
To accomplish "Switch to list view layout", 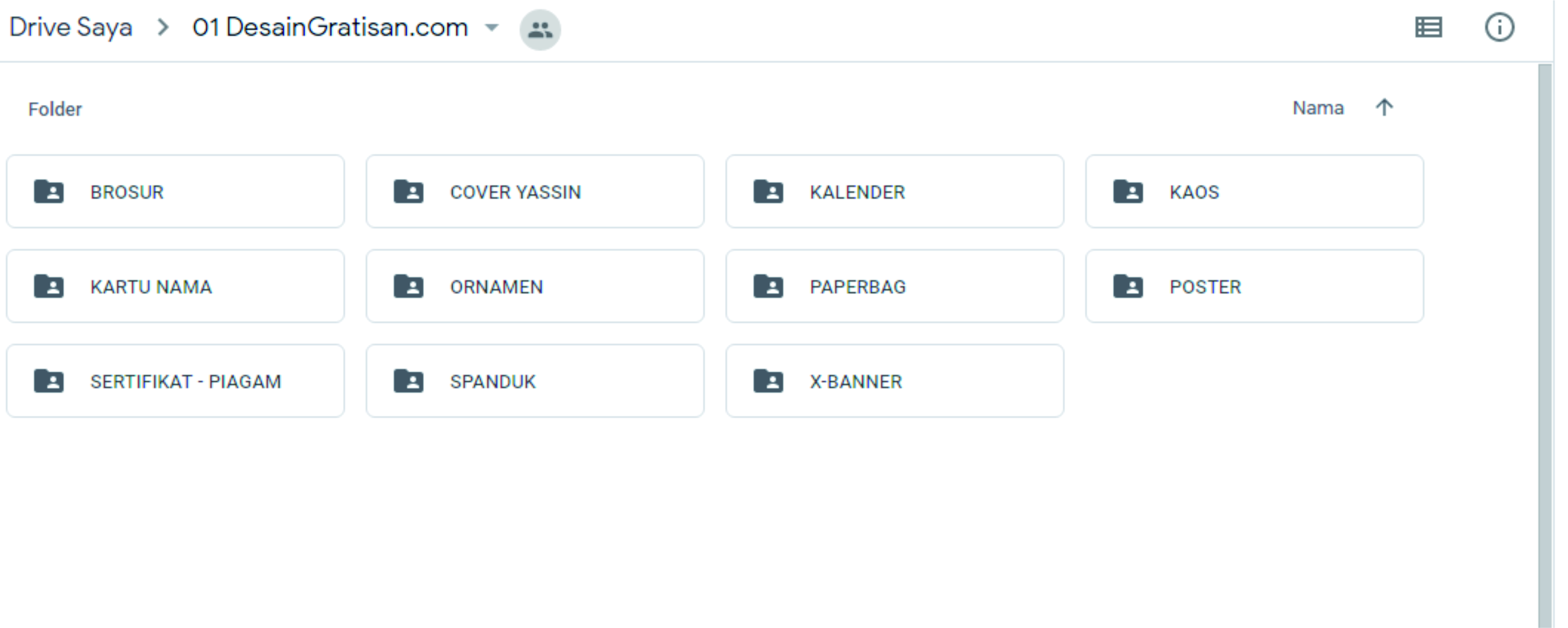I will click(1429, 27).
